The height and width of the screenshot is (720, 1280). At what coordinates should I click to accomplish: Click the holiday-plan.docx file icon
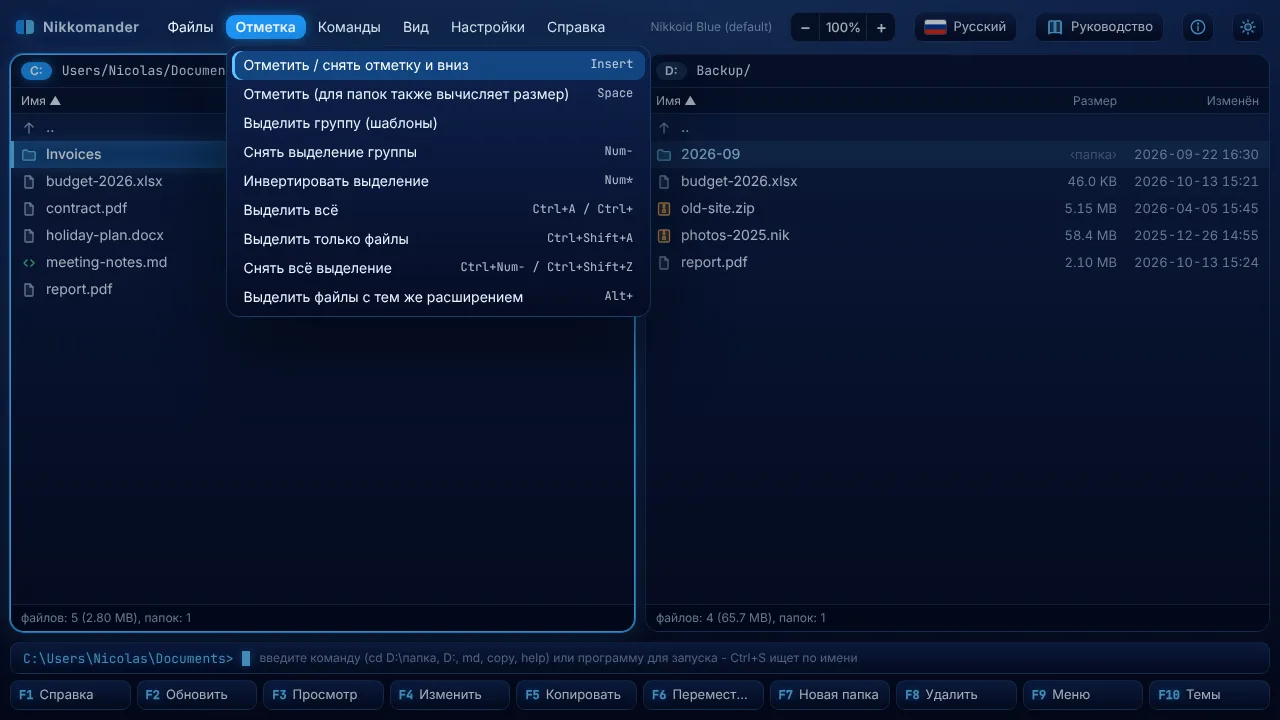(29, 235)
